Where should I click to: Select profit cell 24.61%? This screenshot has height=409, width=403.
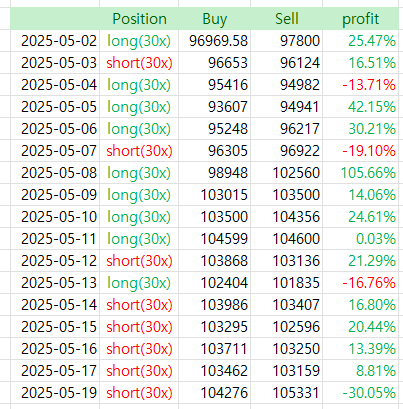point(360,217)
